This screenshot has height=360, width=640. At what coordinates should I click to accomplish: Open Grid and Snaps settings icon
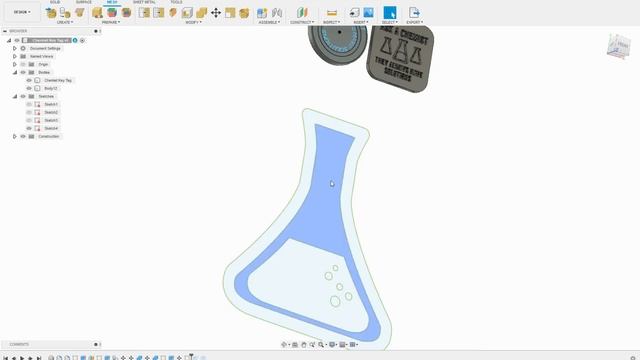342,344
